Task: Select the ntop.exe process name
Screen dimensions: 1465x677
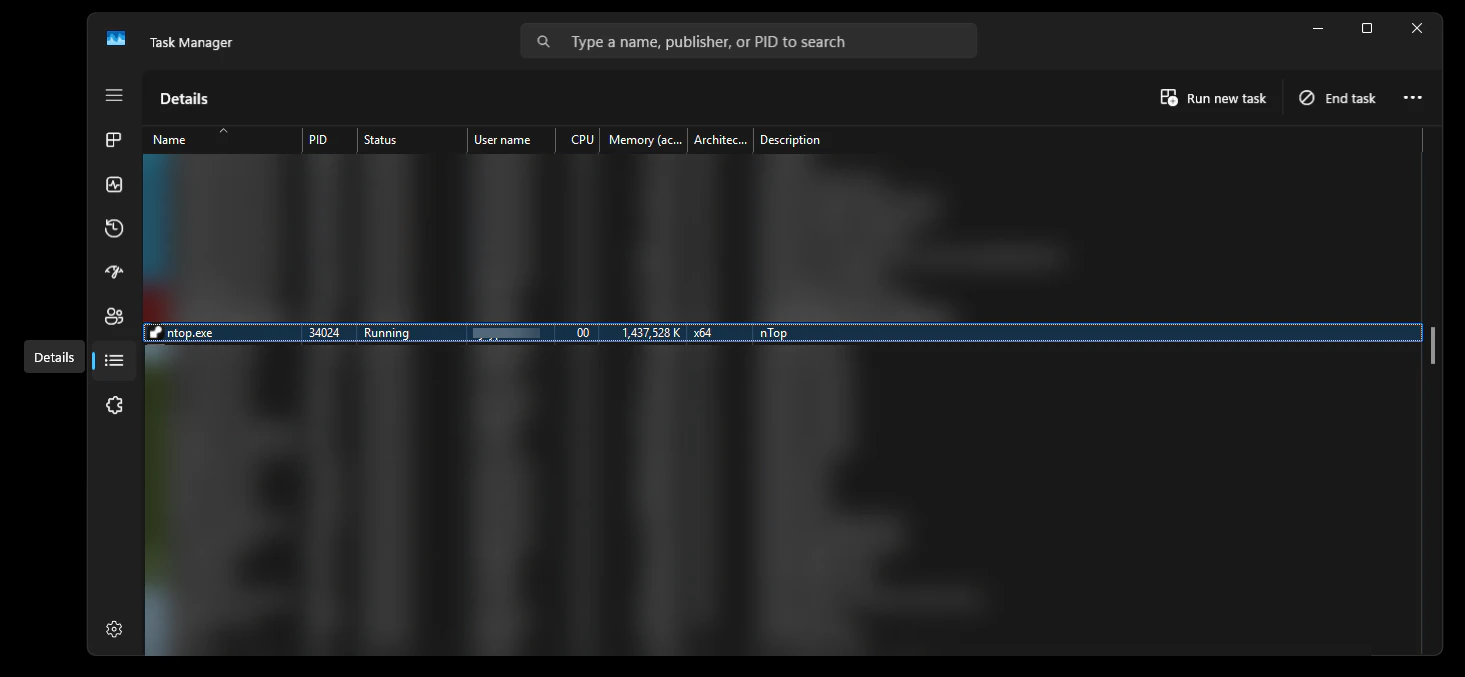Action: point(190,333)
